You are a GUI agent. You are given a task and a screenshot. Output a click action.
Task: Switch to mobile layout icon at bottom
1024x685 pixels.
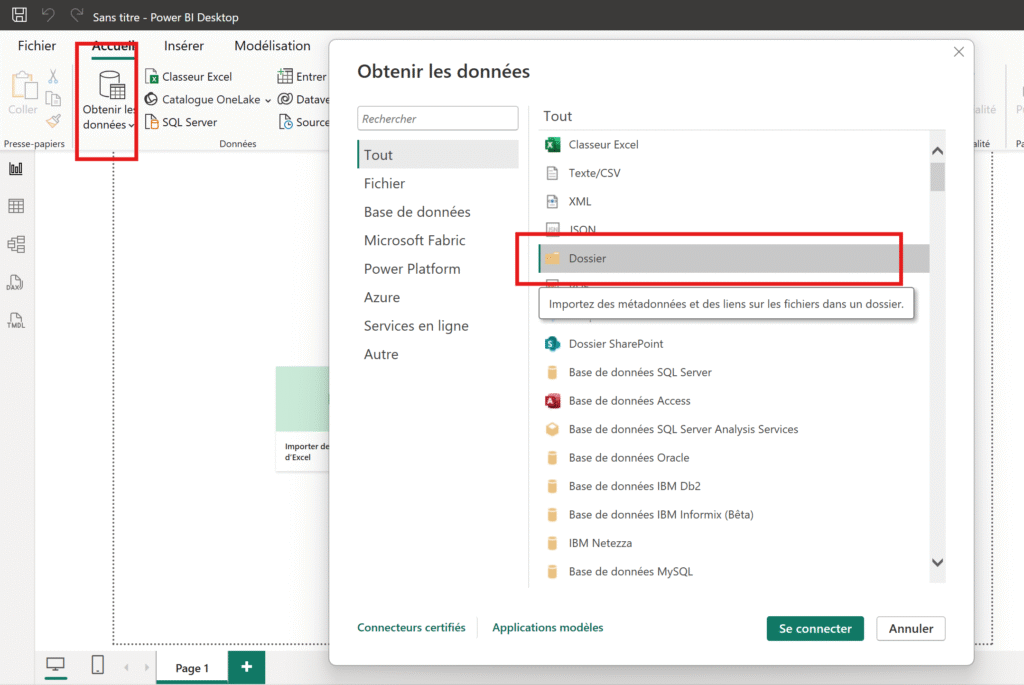coord(97,666)
